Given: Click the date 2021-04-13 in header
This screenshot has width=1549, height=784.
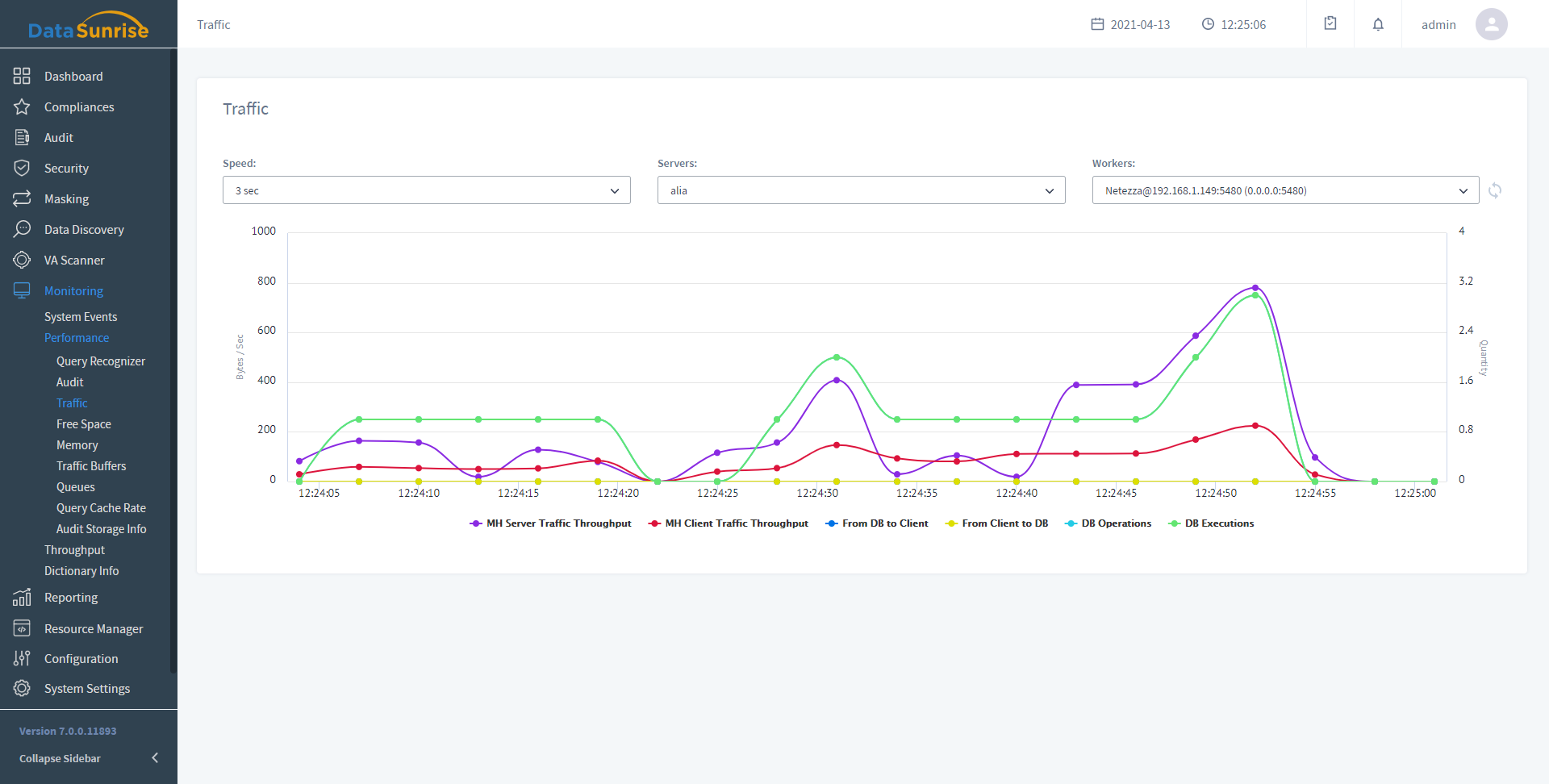Looking at the screenshot, I should tap(1140, 25).
